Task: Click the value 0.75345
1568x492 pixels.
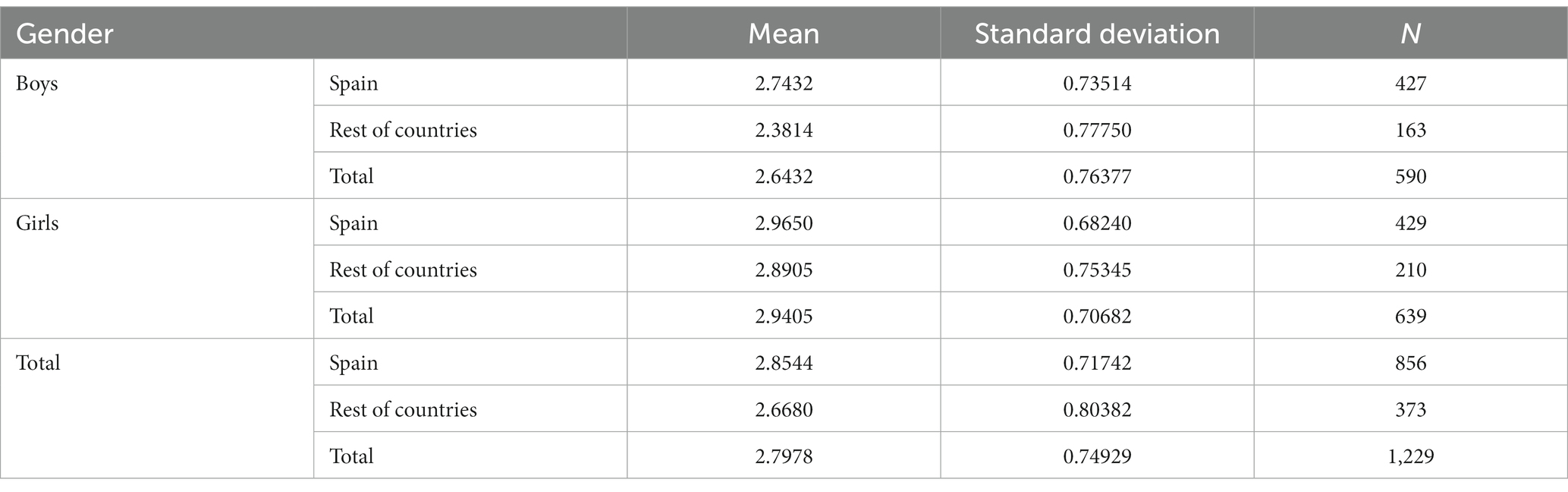Action: 1097,270
